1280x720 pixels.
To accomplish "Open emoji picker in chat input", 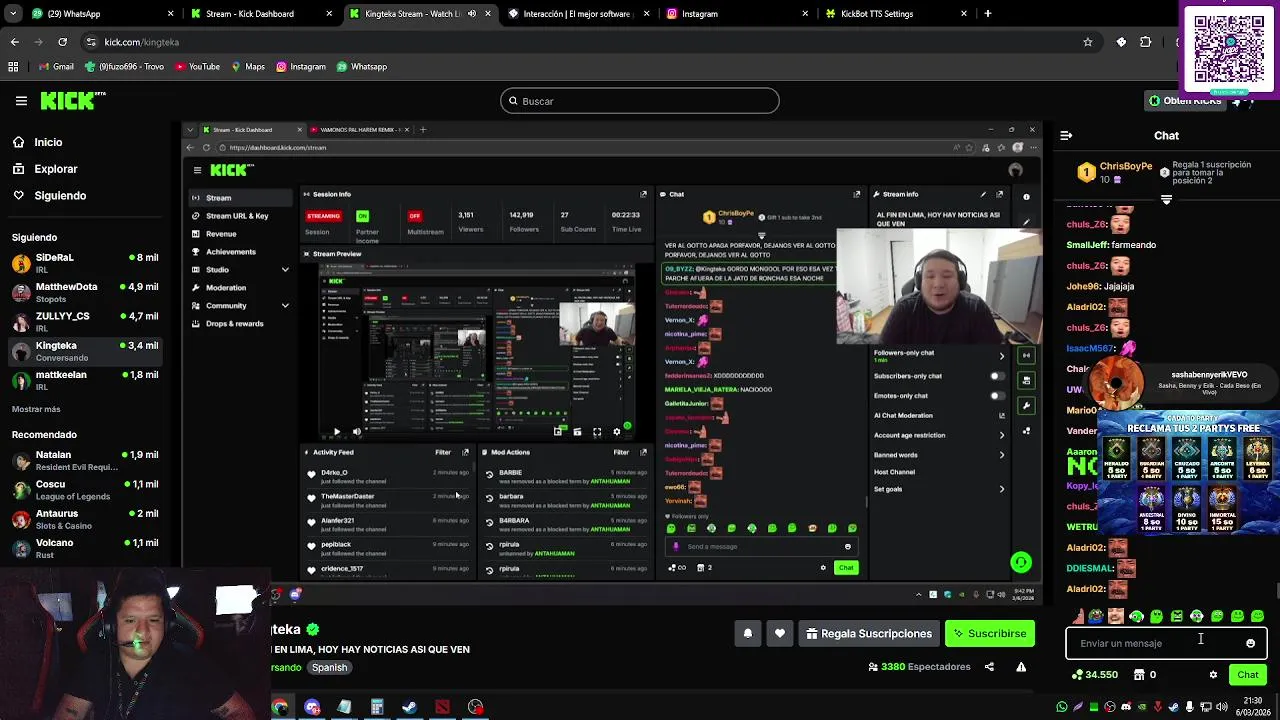I will click(1250, 643).
